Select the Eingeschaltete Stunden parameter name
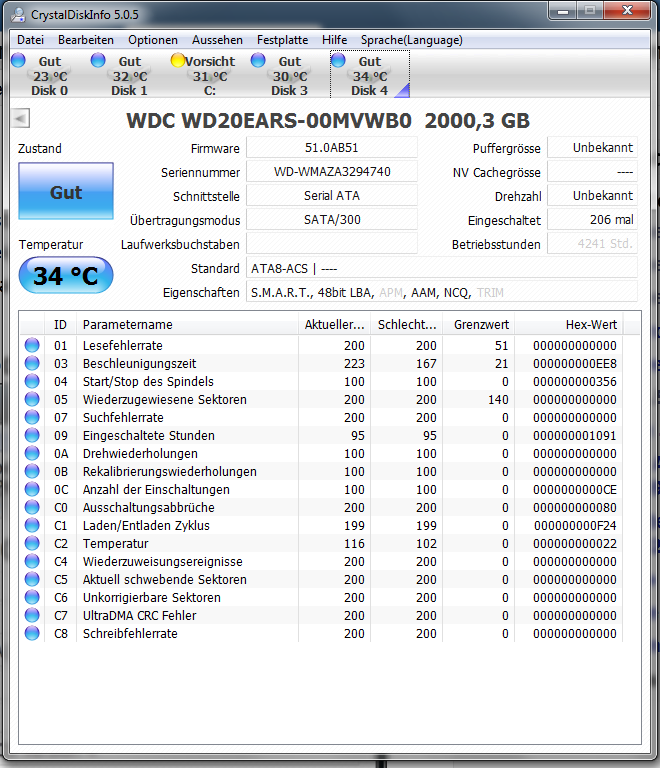This screenshot has width=660, height=768. [x=148, y=436]
